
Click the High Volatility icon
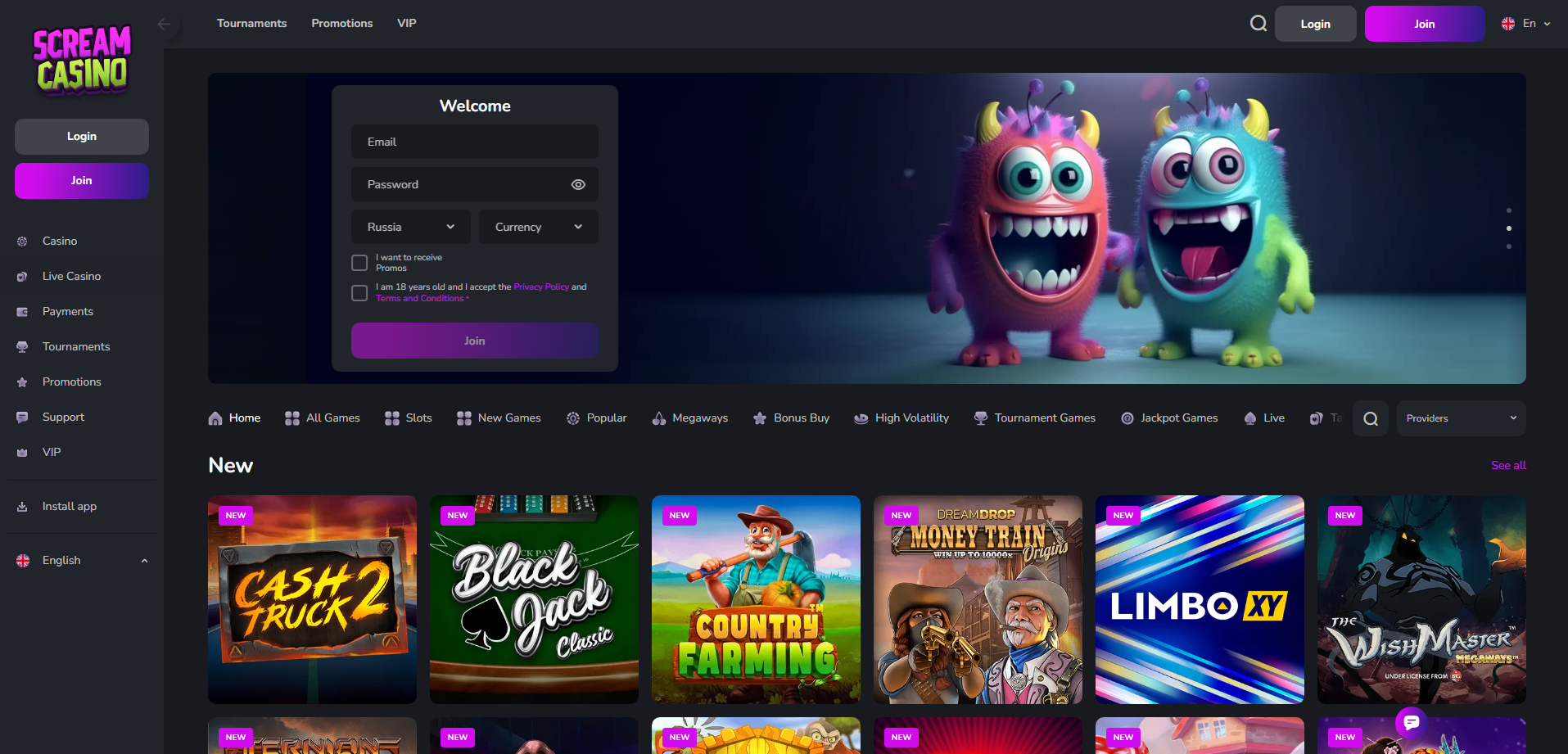point(861,418)
